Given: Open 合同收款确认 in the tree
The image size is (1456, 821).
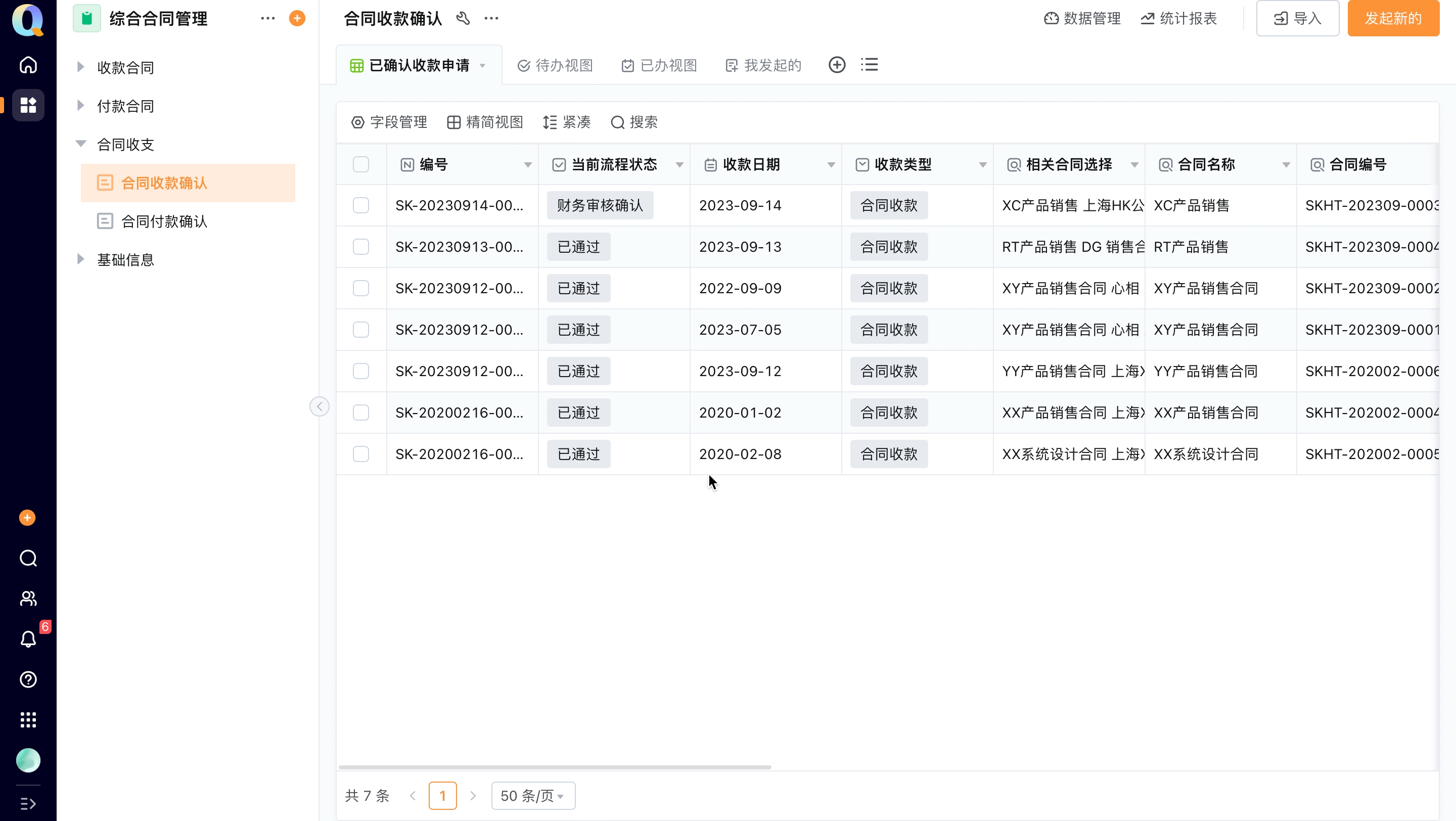Looking at the screenshot, I should coord(188,183).
